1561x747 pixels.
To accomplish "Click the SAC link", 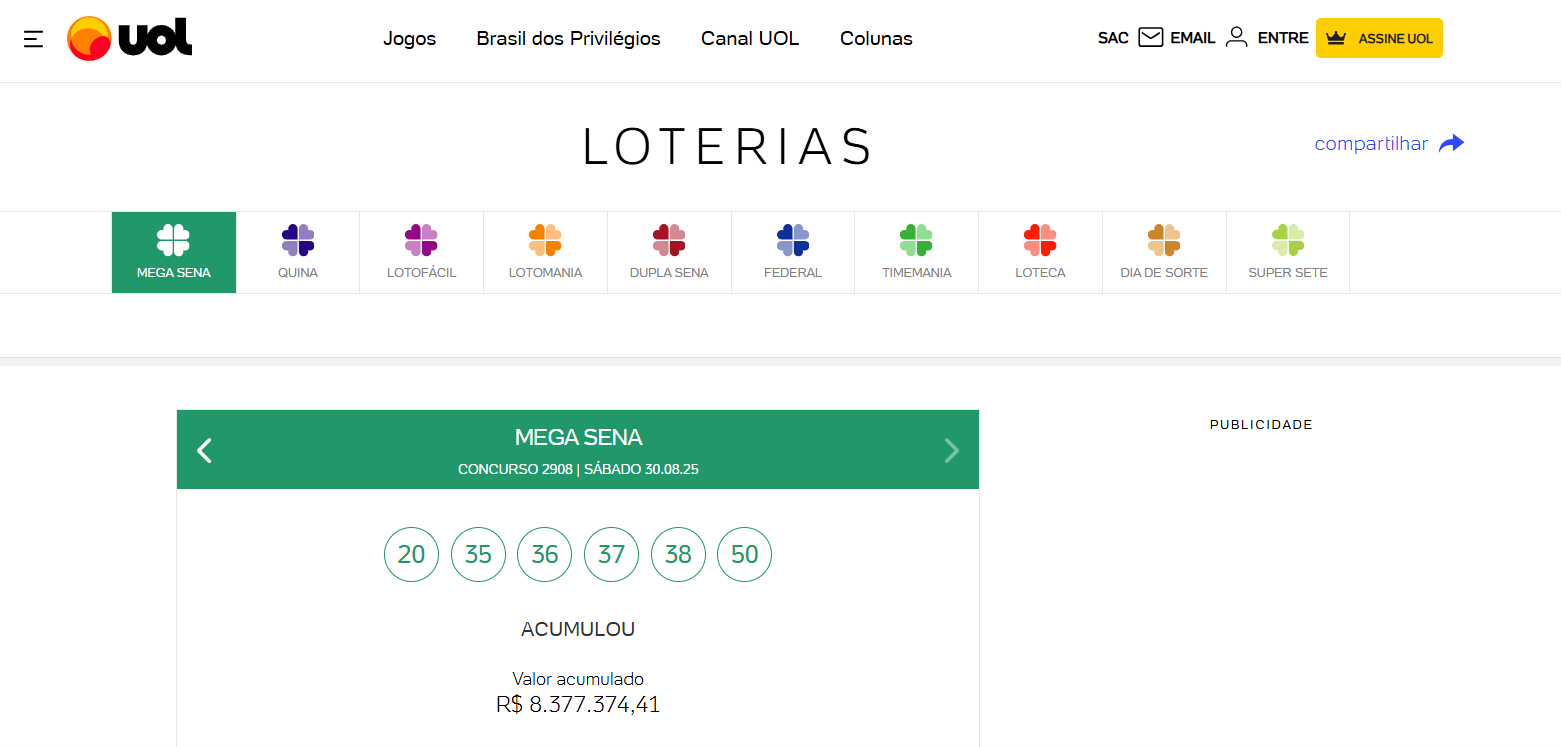I will coord(1113,38).
